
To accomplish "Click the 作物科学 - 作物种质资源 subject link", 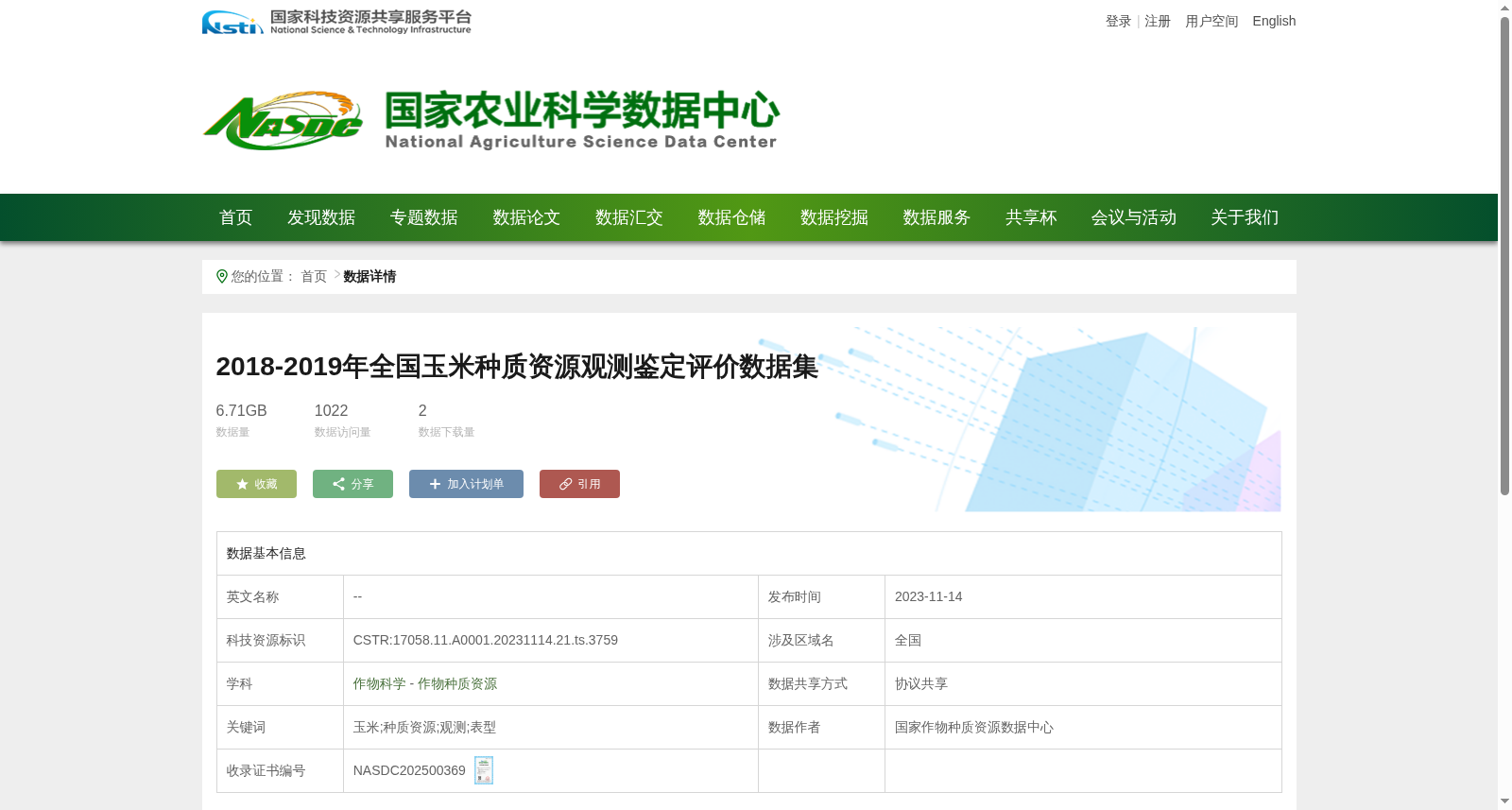I will 425,683.
